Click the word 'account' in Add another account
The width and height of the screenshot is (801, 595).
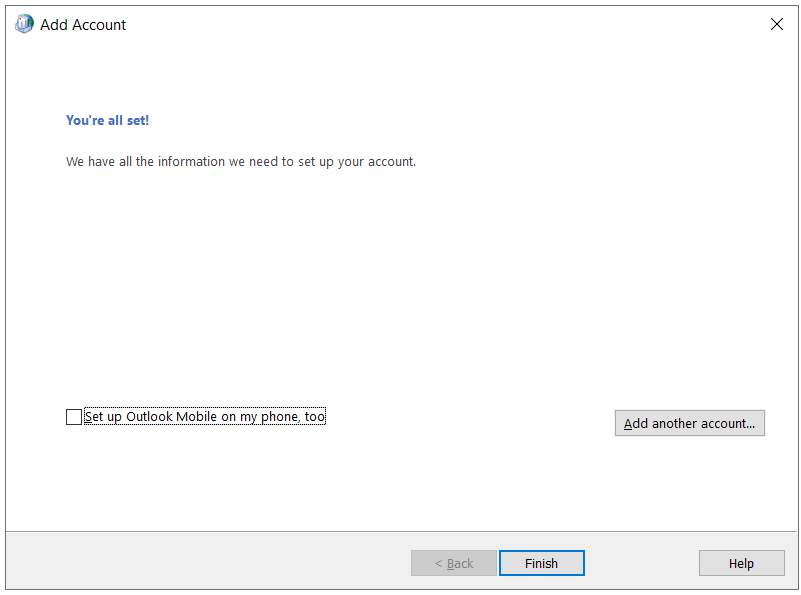[x=727, y=423]
